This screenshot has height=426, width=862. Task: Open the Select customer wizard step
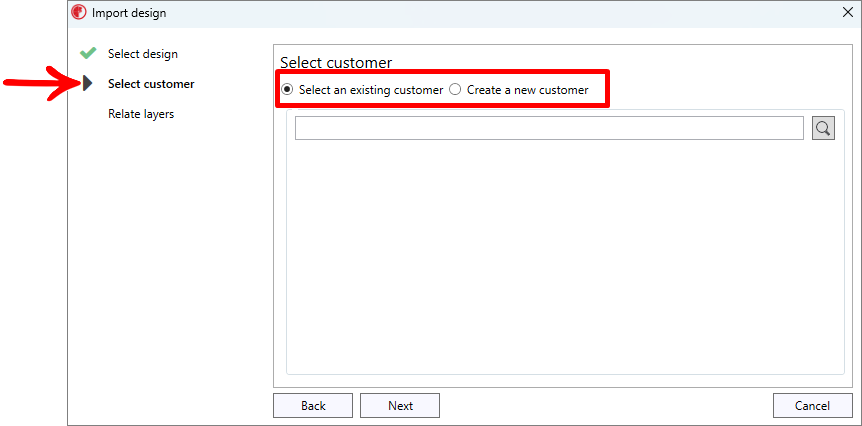pos(151,84)
